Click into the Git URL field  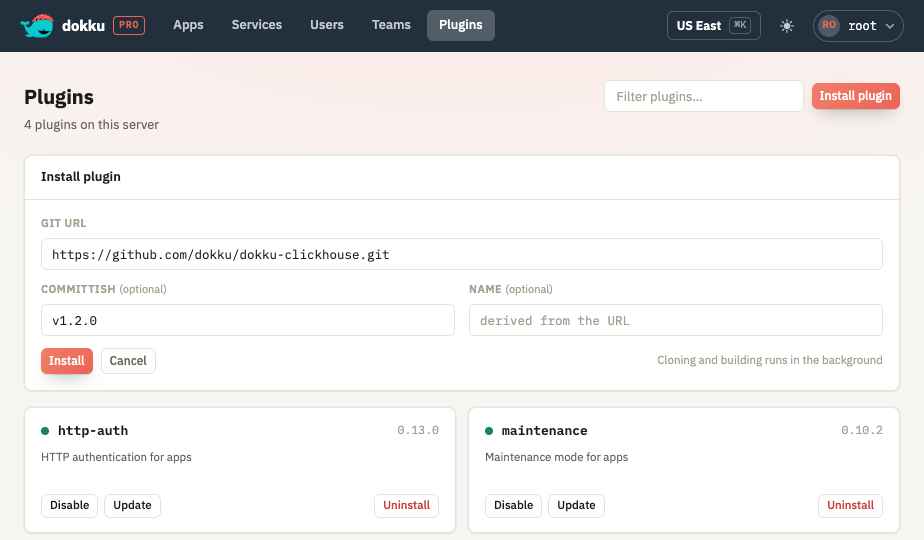[462, 254]
